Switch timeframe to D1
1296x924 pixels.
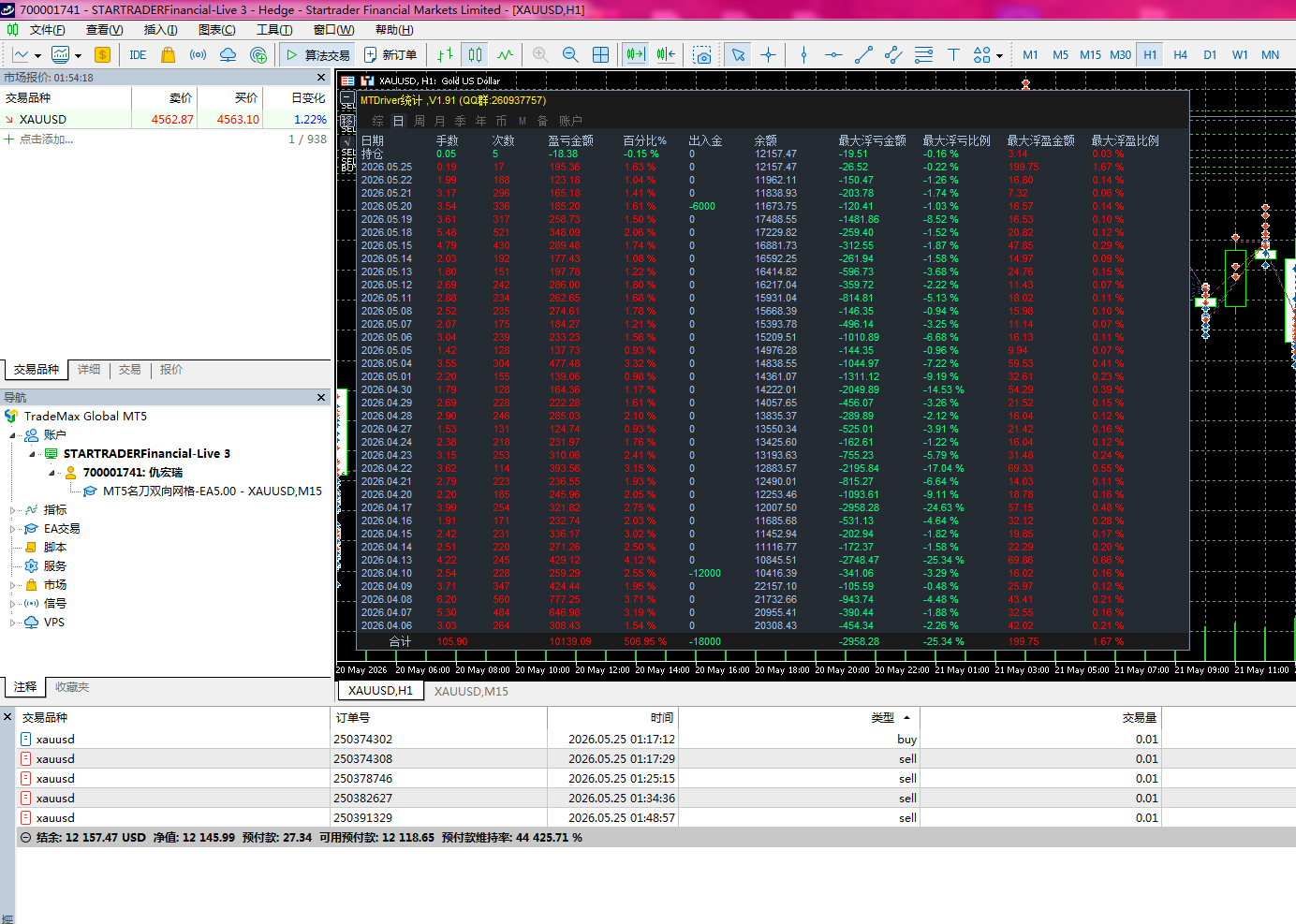1210,54
